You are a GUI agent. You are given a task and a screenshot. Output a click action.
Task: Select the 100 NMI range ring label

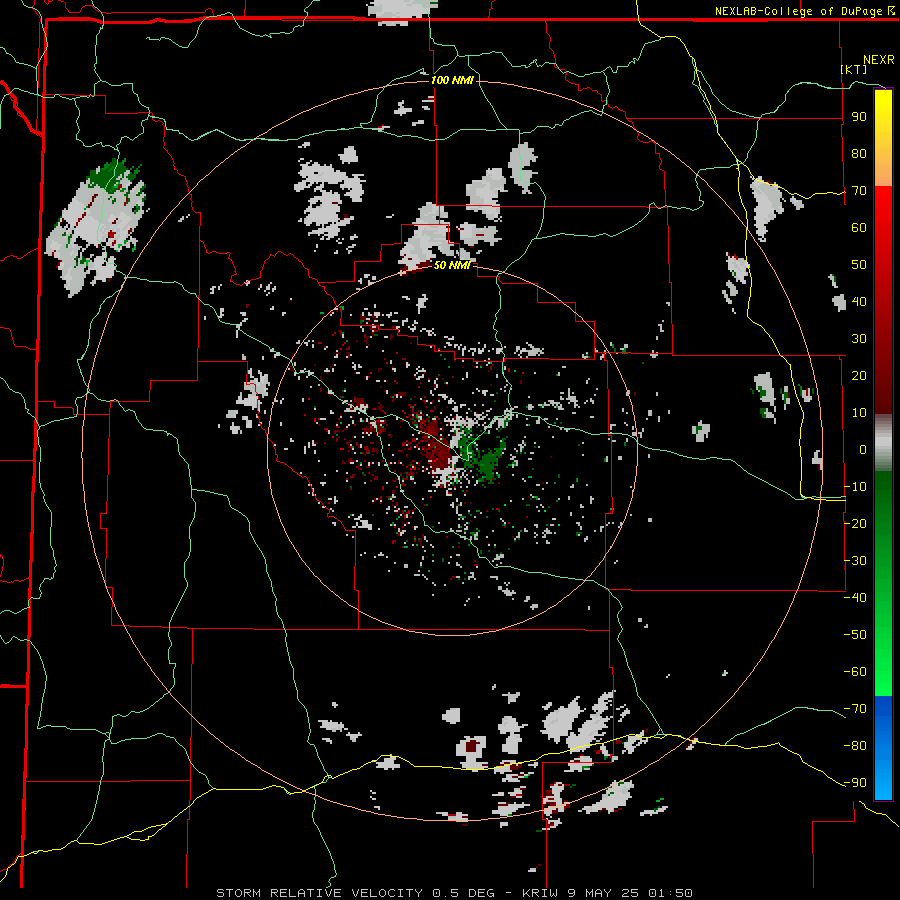click(x=452, y=80)
